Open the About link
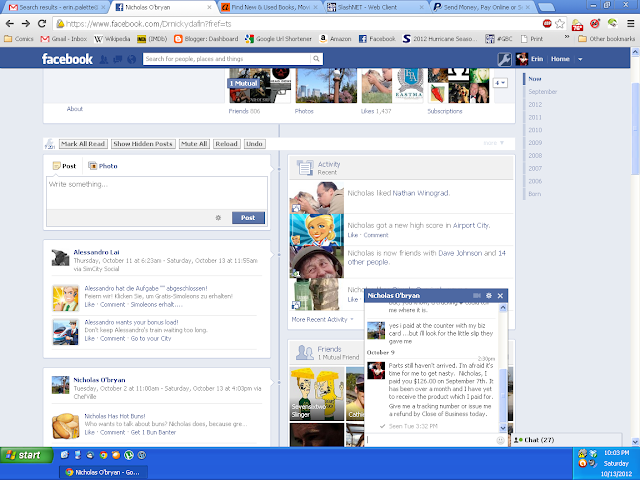 click(75, 109)
